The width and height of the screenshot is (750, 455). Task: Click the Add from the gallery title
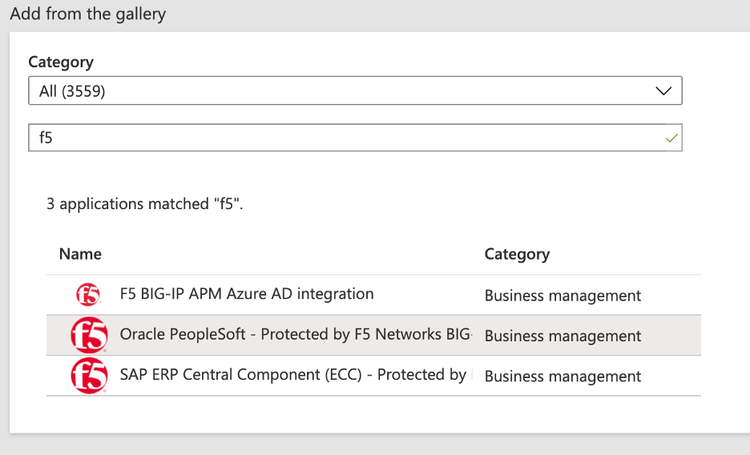coord(88,14)
